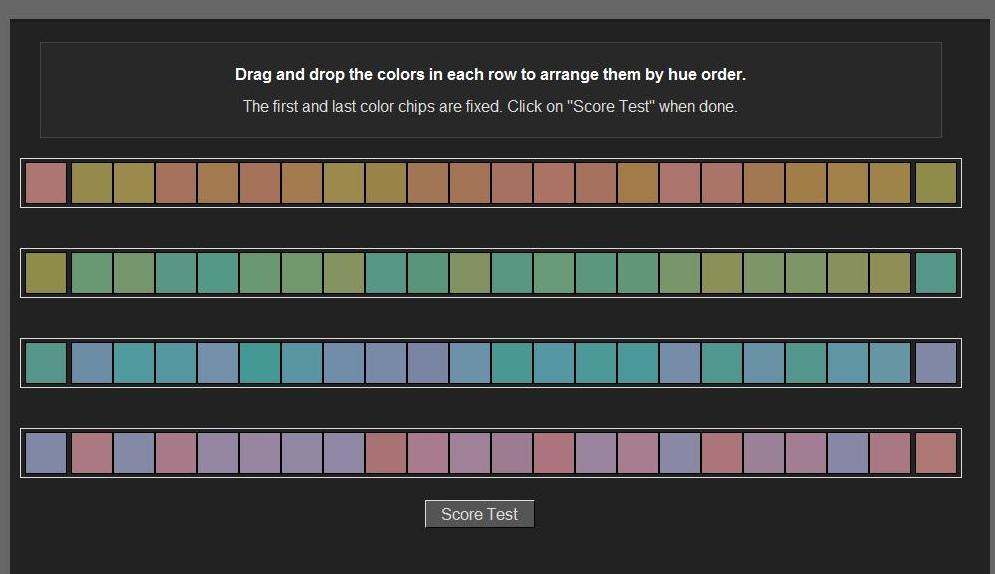Click the second-to-last olive chip in second row
The width and height of the screenshot is (995, 574).
(x=890, y=273)
